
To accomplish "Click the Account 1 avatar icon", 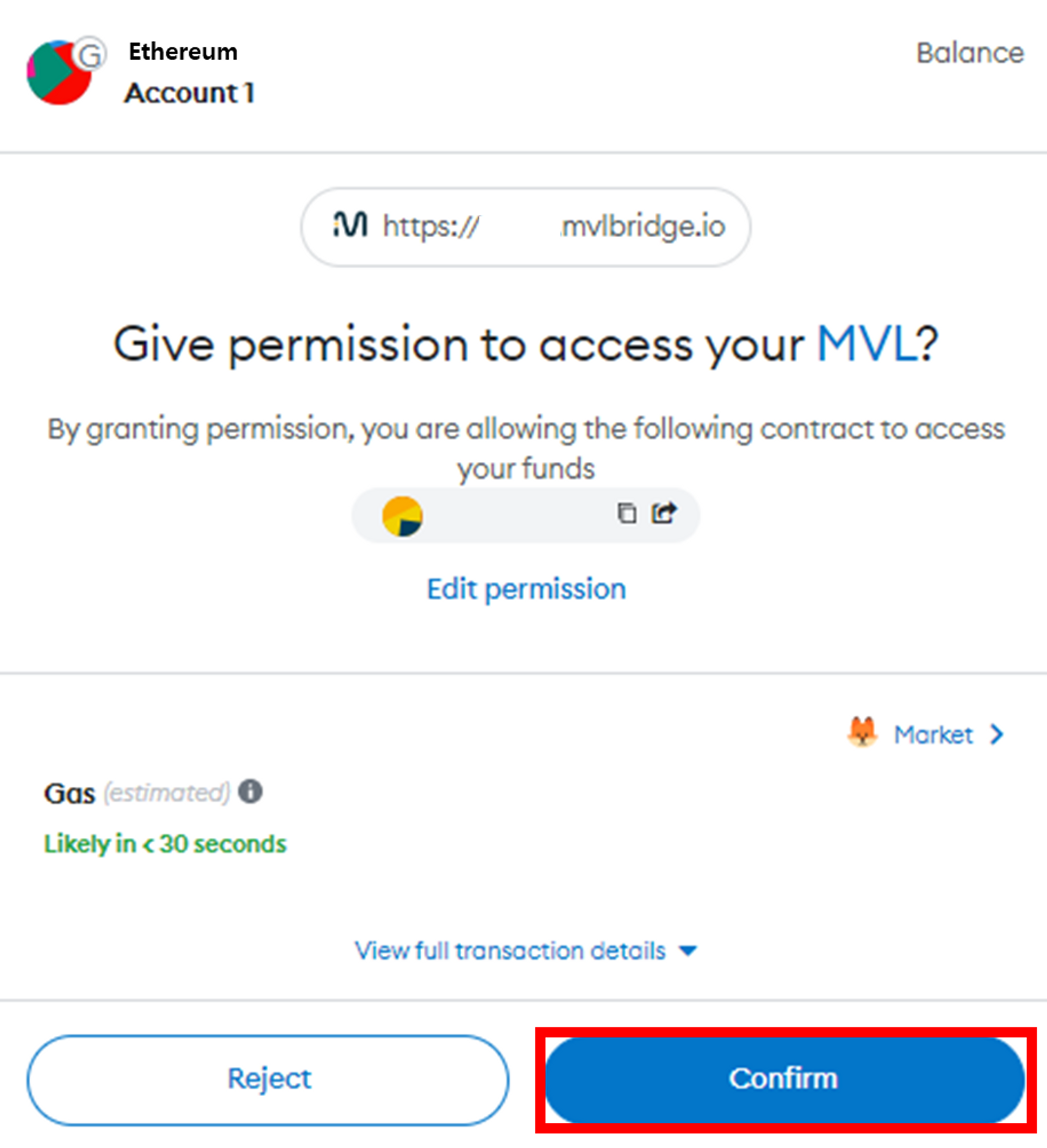I will [x=59, y=73].
